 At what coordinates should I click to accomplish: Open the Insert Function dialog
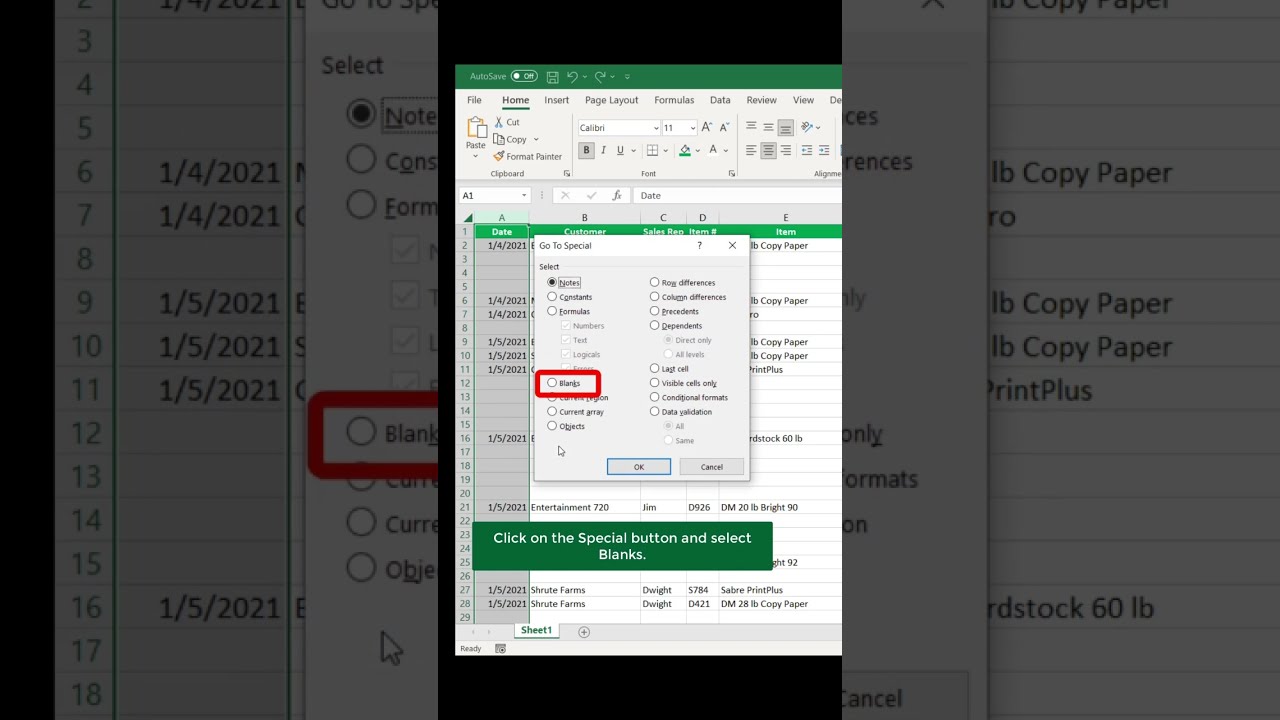pyautogui.click(x=617, y=196)
